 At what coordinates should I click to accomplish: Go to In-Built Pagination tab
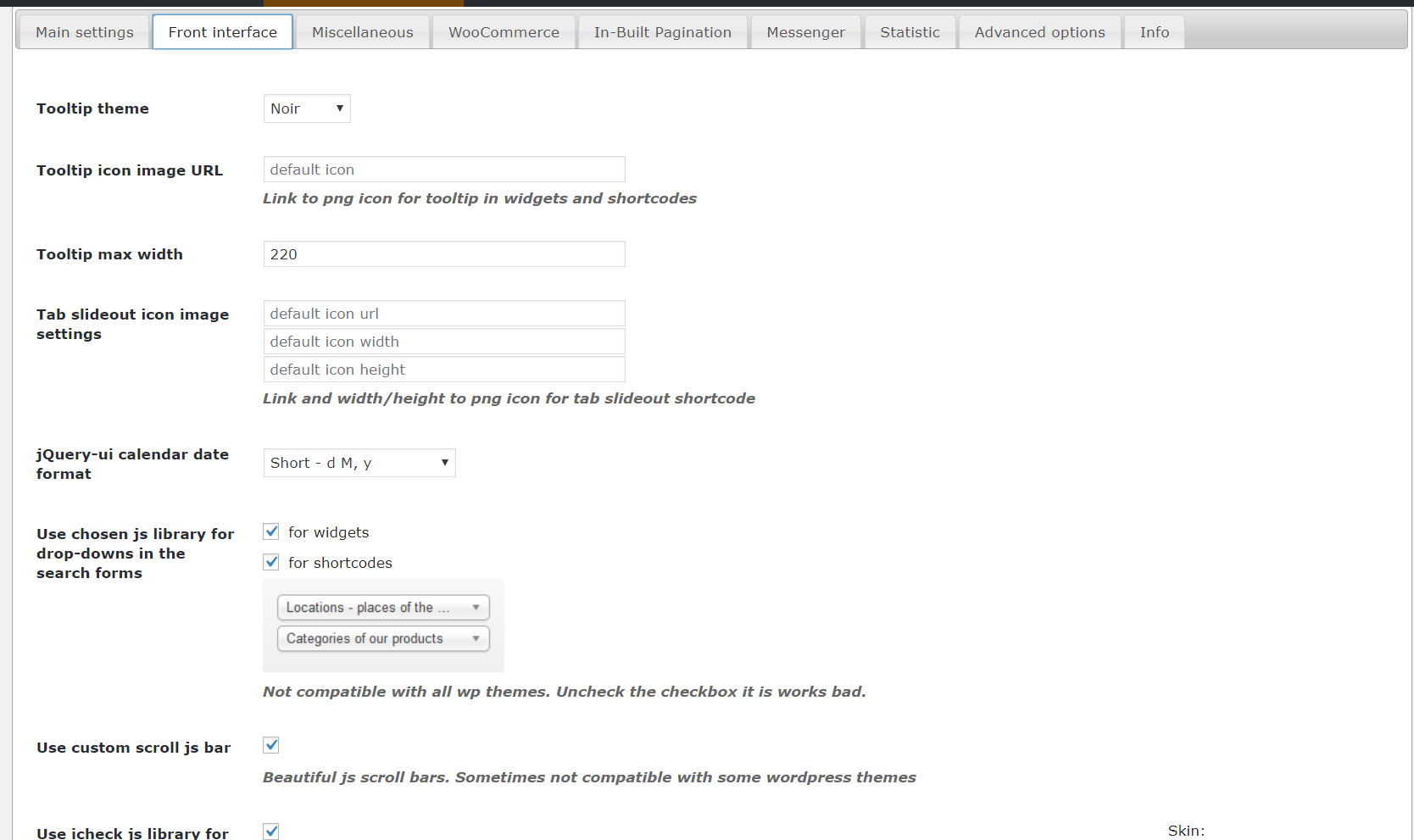[x=662, y=32]
